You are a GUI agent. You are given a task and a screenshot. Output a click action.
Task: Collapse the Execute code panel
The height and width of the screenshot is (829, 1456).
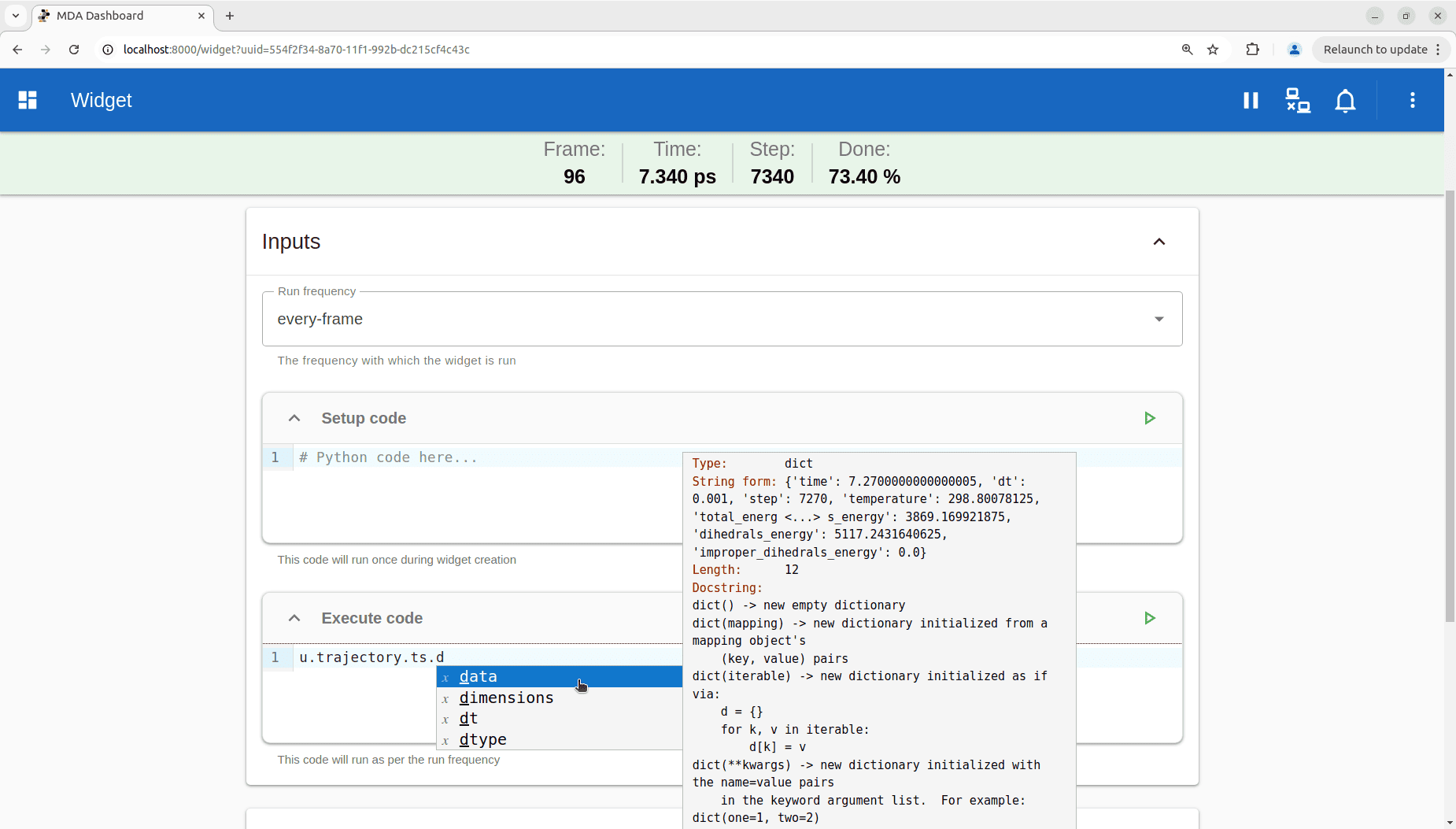click(x=294, y=618)
